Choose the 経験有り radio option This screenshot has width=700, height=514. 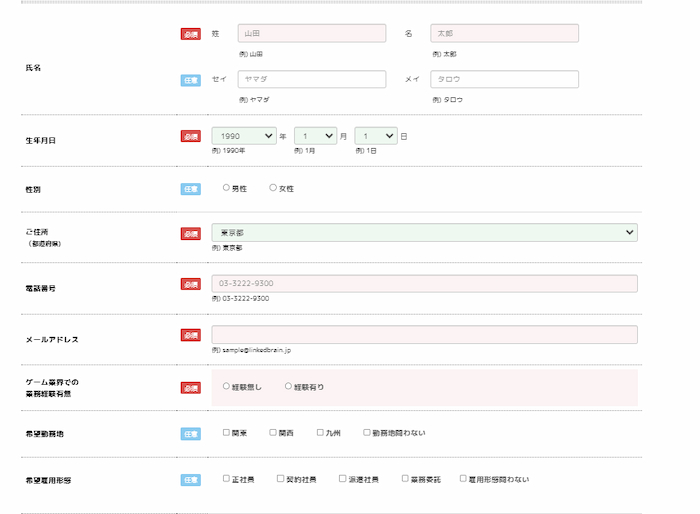coord(288,386)
